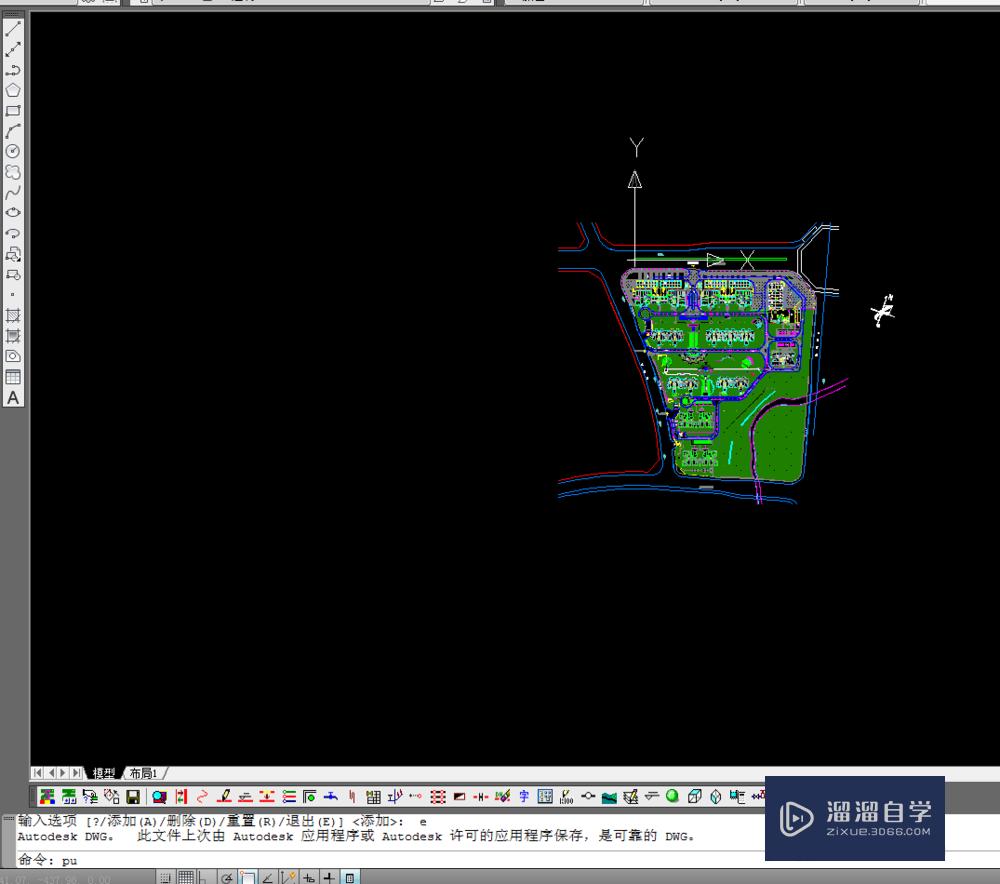1000x884 pixels.
Task: Toggle Object Snap in status bar
Action: tap(247, 878)
